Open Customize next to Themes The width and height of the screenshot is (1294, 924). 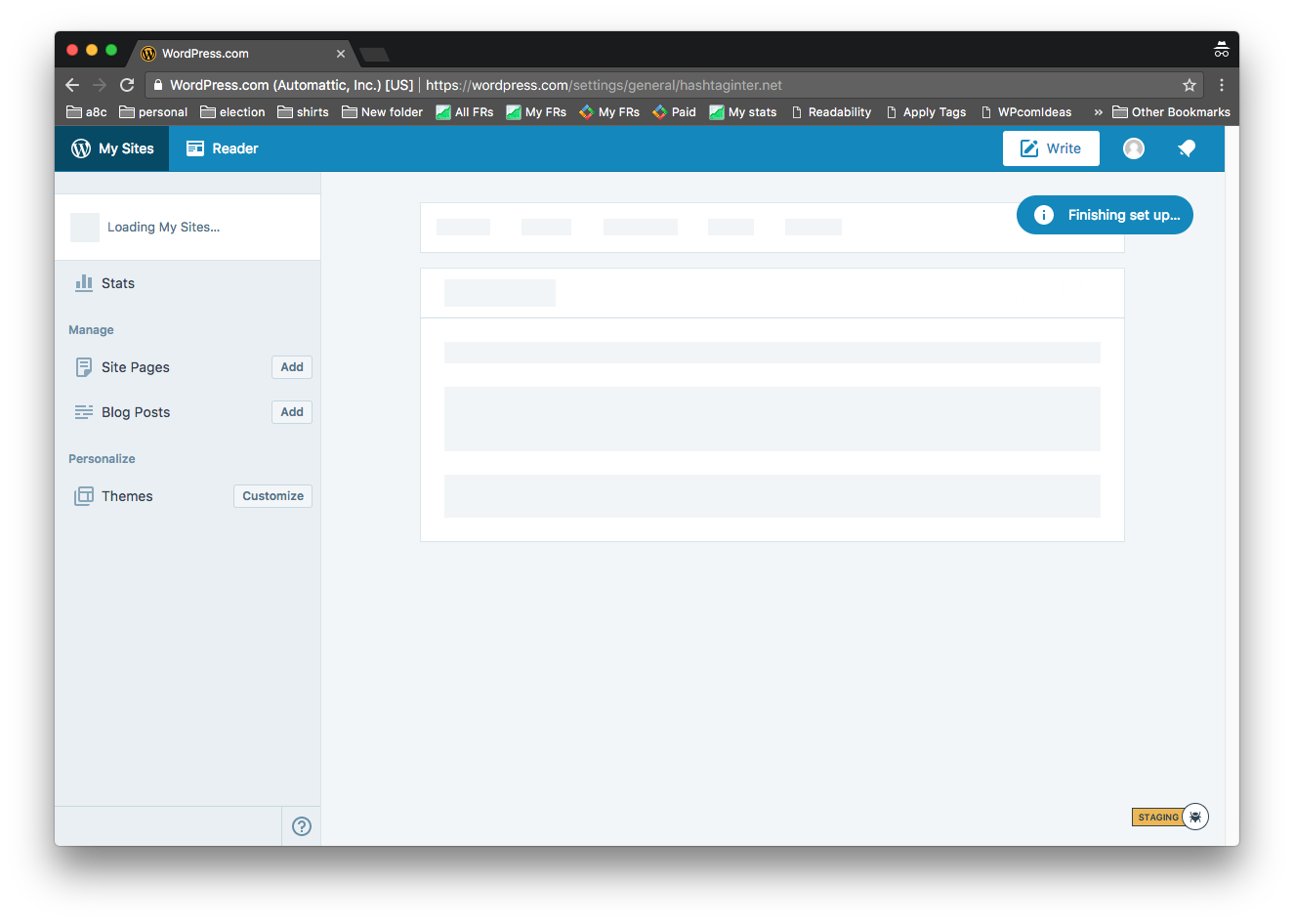click(x=272, y=495)
